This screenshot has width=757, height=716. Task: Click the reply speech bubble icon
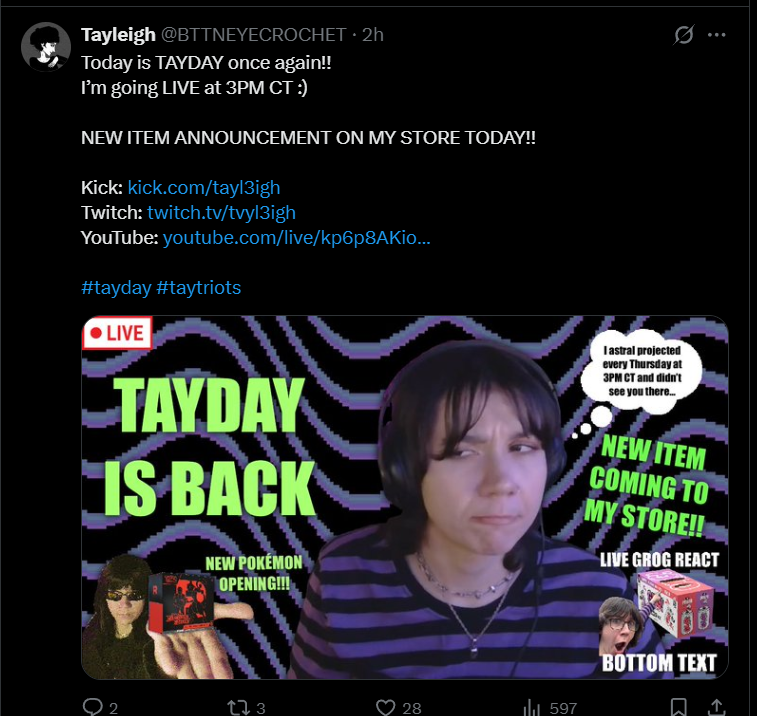pyautogui.click(x=92, y=707)
